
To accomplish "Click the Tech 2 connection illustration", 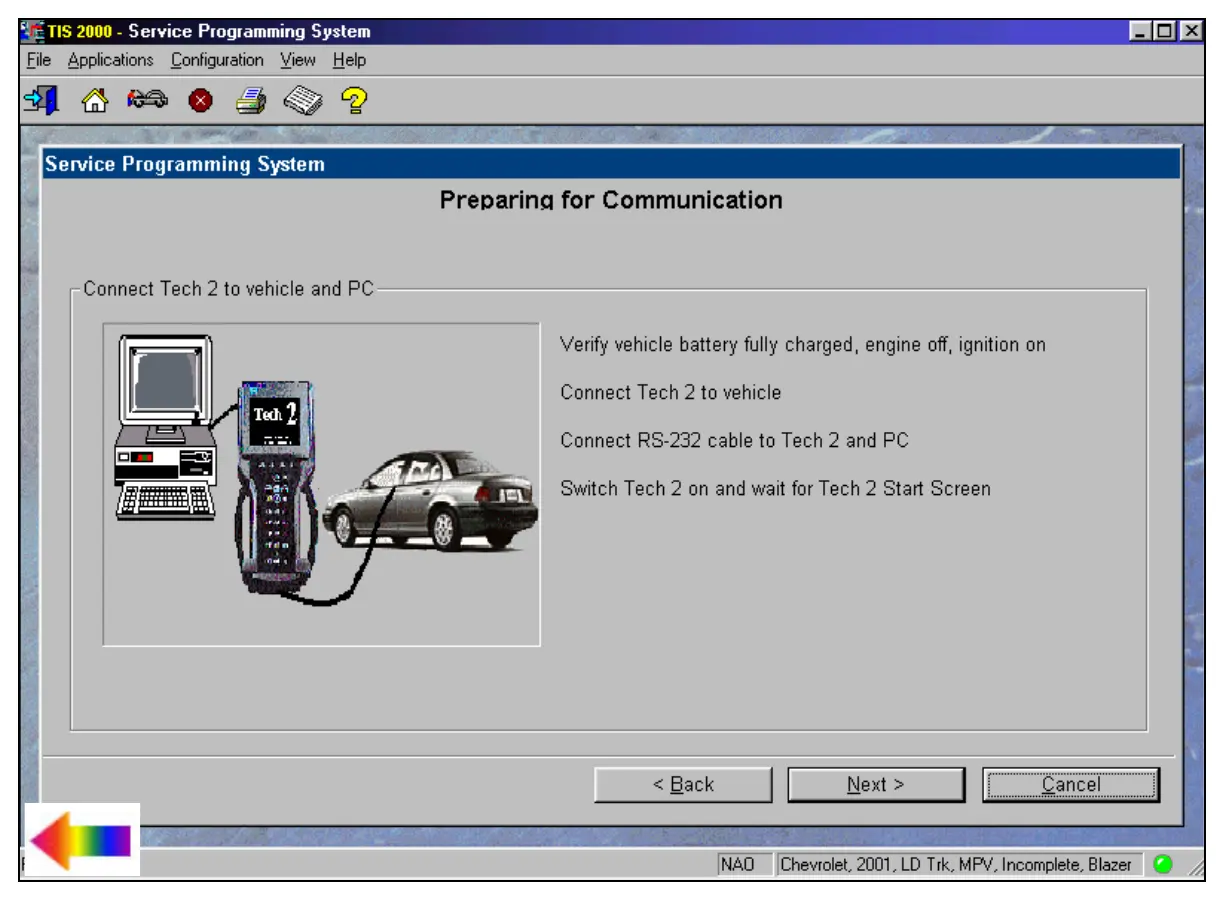I will pos(322,484).
